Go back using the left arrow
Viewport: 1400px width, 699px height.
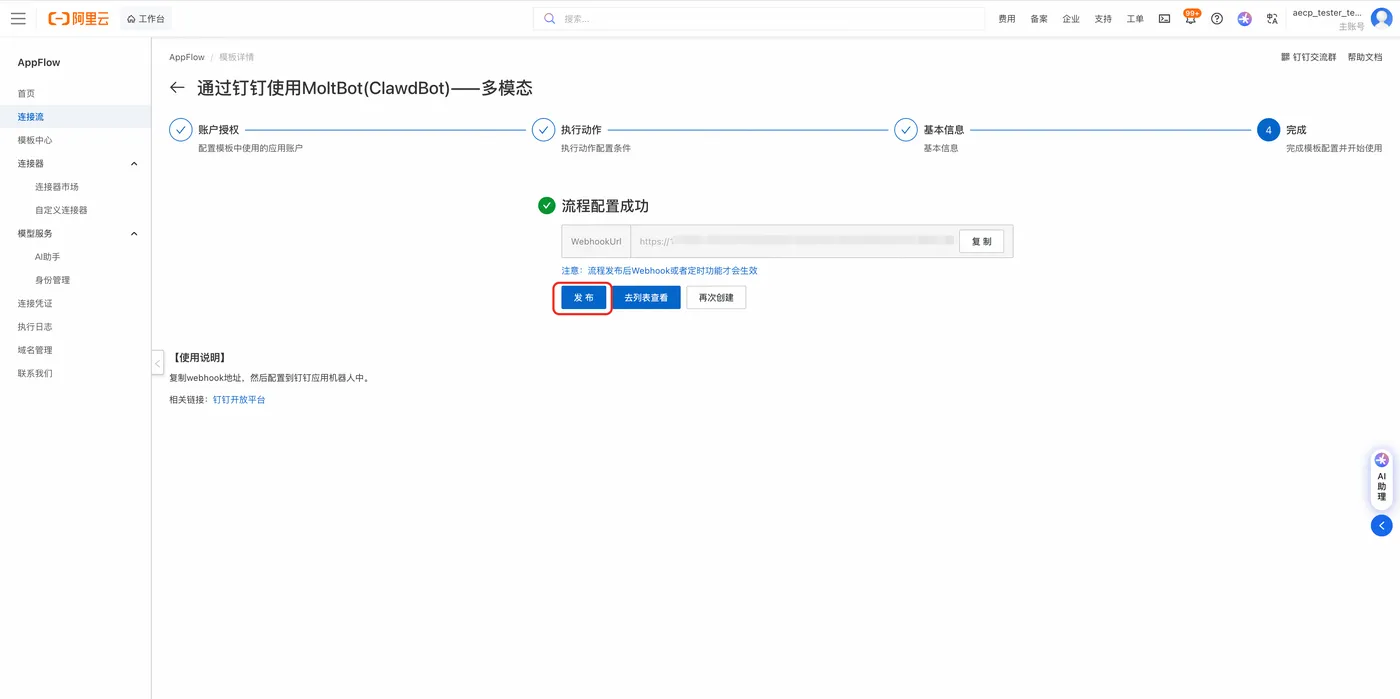point(177,88)
